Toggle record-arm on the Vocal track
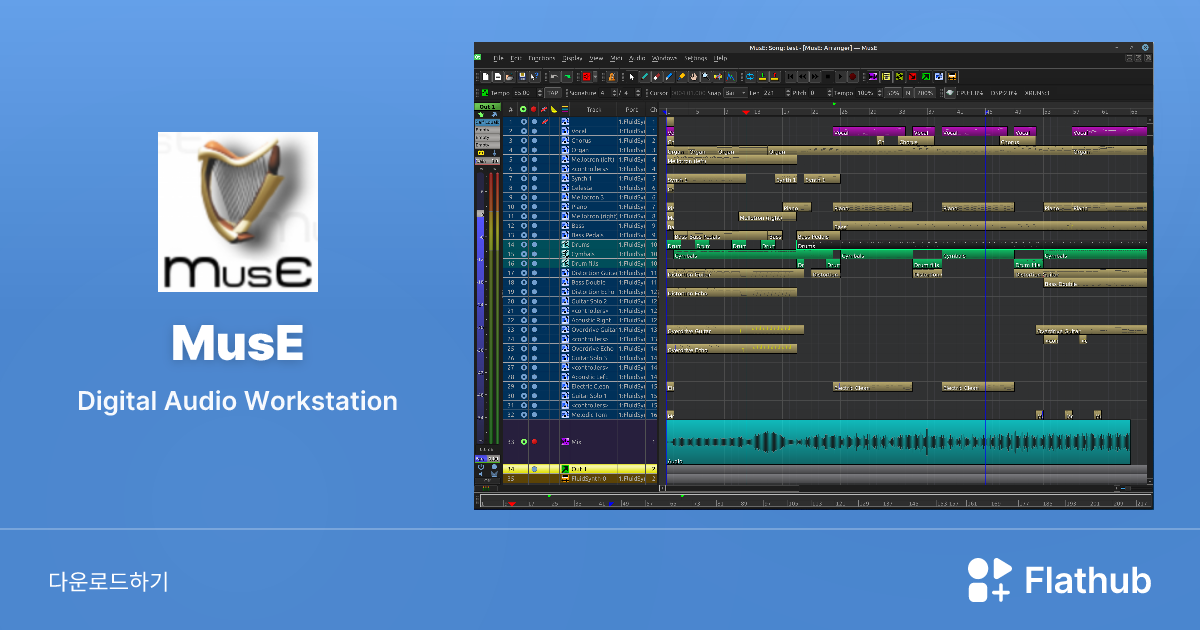Screen dimensions: 1200x630 pos(543,131)
